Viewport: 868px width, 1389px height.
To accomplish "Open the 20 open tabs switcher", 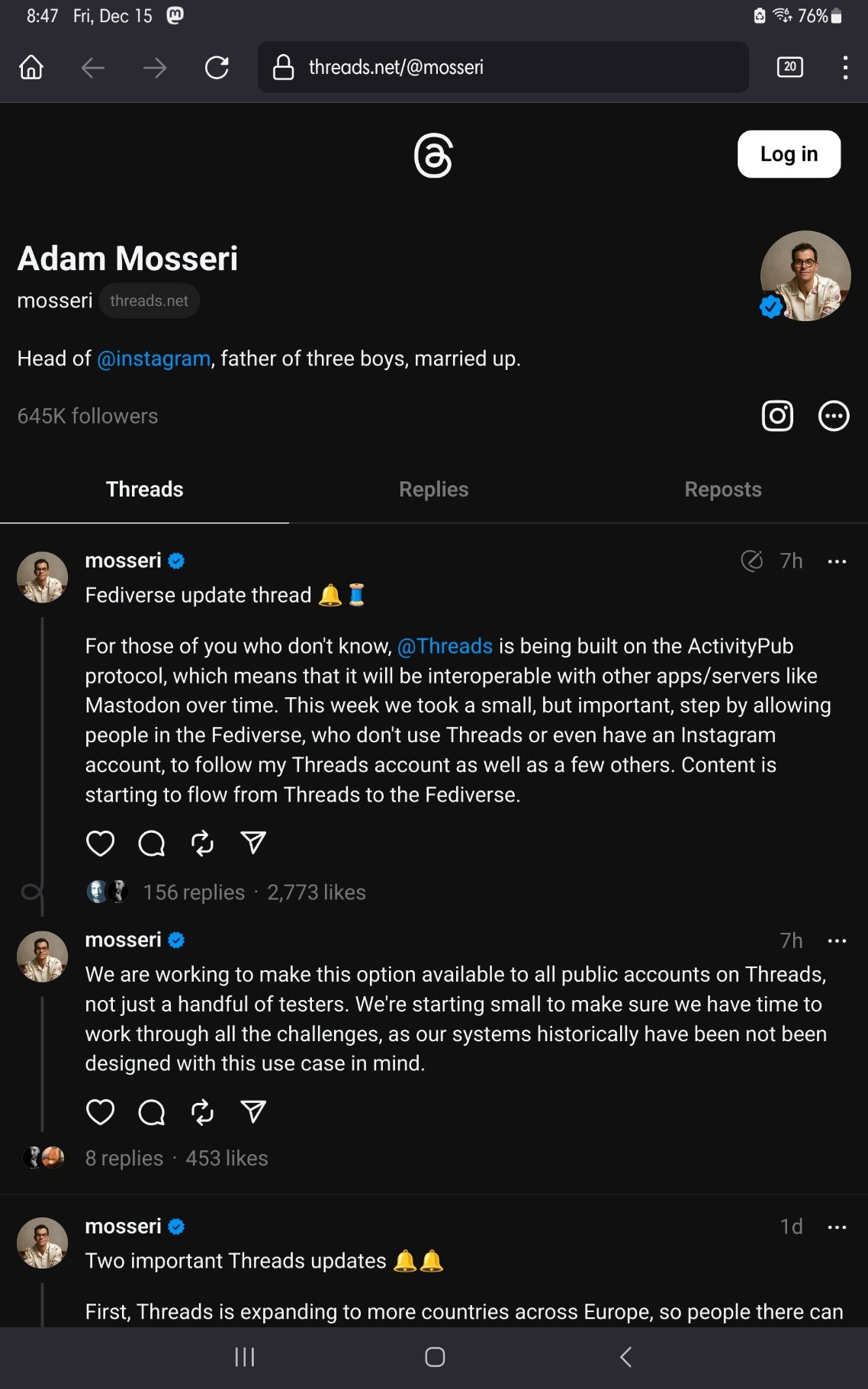I will [x=789, y=68].
